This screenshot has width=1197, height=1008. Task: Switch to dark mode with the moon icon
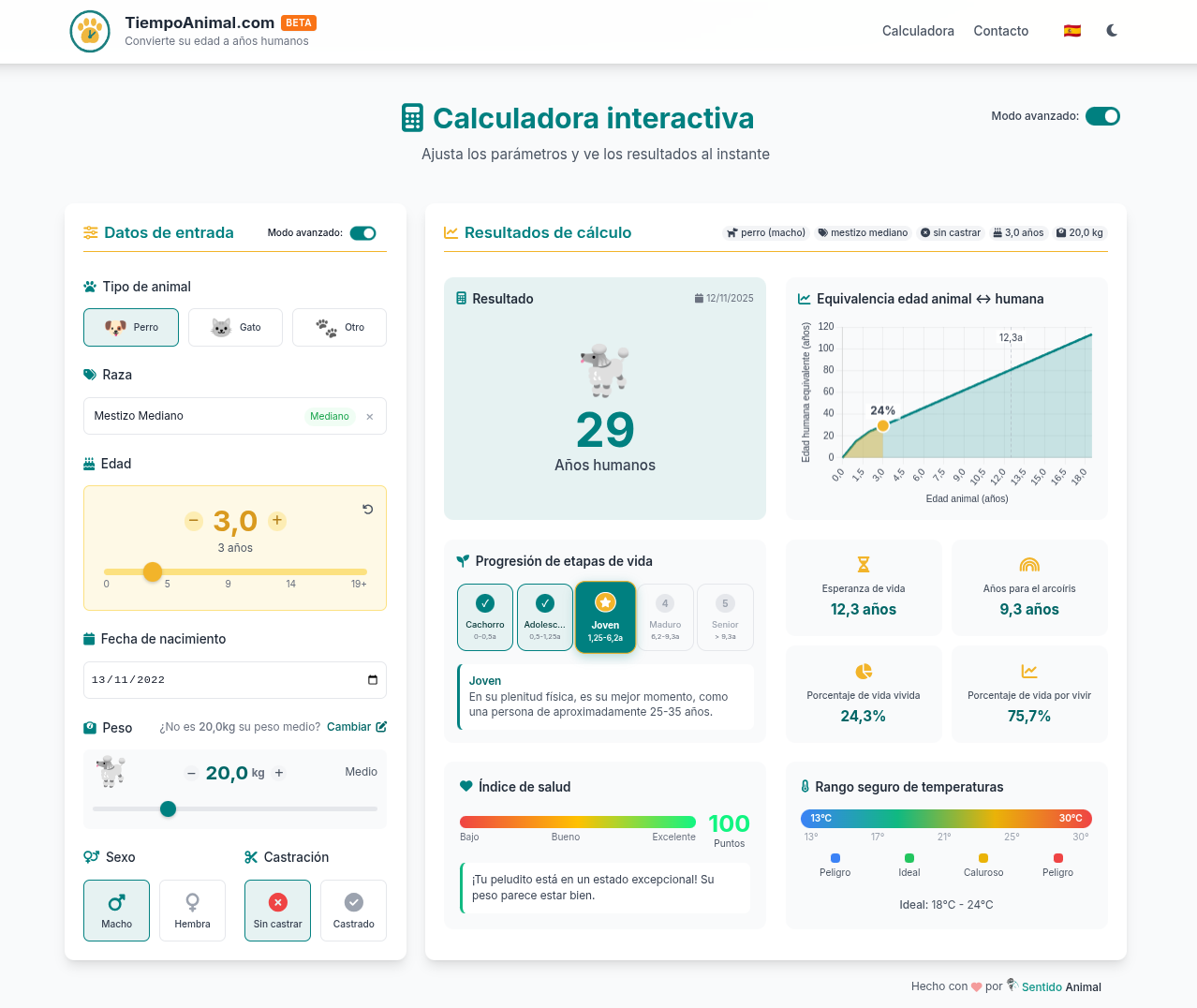tap(1111, 30)
